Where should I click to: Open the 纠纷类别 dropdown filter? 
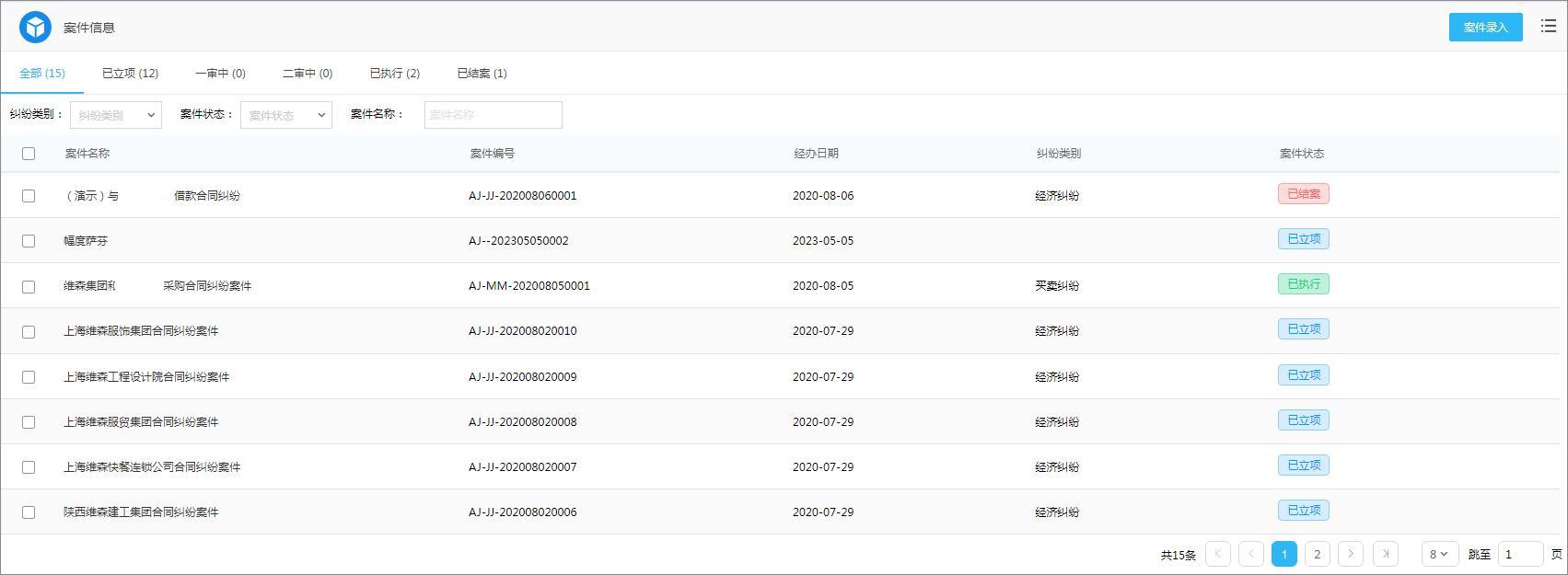click(116, 115)
